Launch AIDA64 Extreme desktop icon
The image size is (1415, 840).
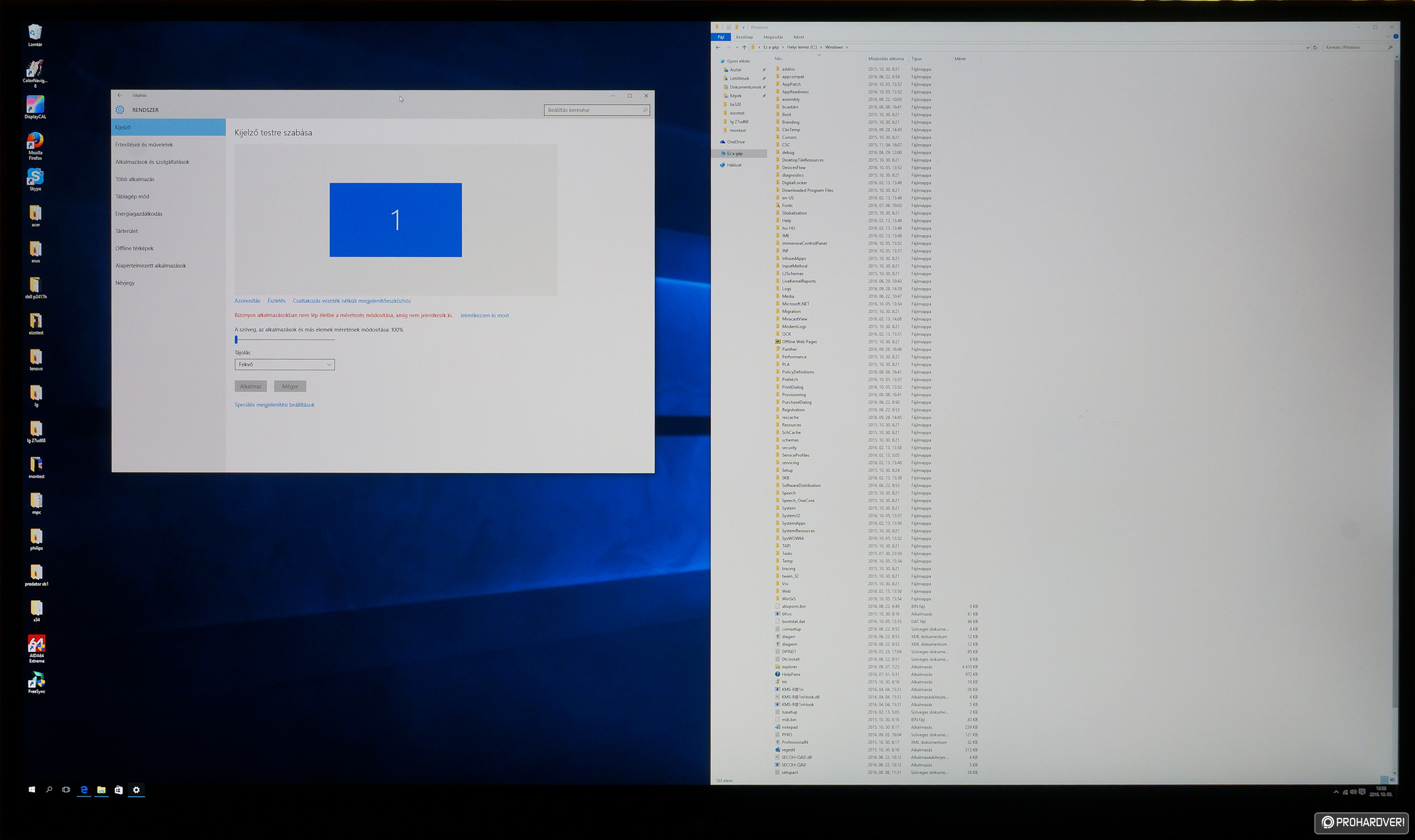(x=36, y=649)
